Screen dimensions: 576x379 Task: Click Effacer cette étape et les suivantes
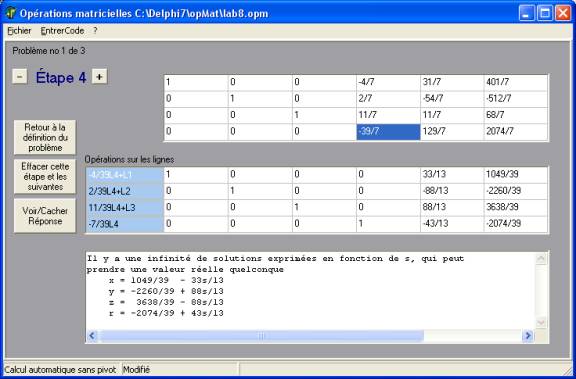[45, 176]
